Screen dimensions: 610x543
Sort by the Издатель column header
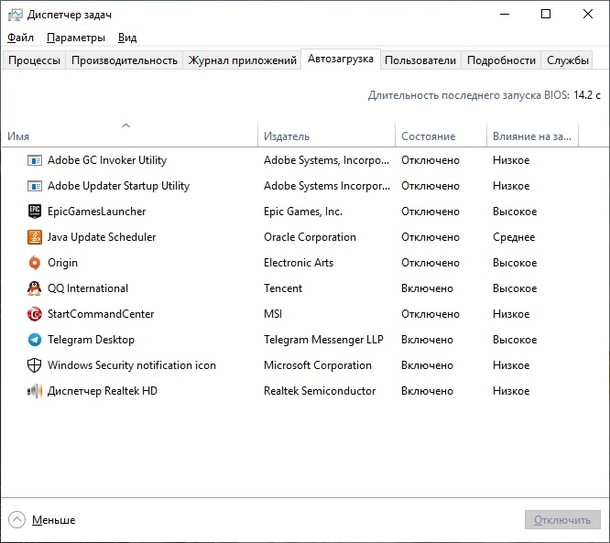click(326, 135)
